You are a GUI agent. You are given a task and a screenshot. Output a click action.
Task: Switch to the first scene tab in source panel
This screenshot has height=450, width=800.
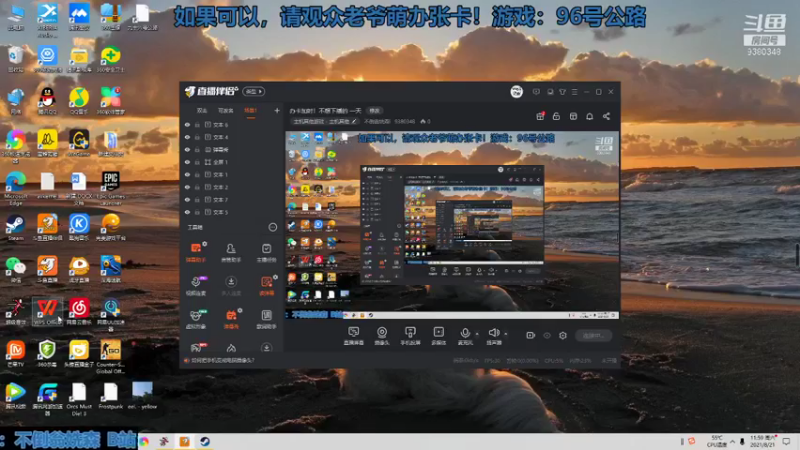click(x=202, y=111)
